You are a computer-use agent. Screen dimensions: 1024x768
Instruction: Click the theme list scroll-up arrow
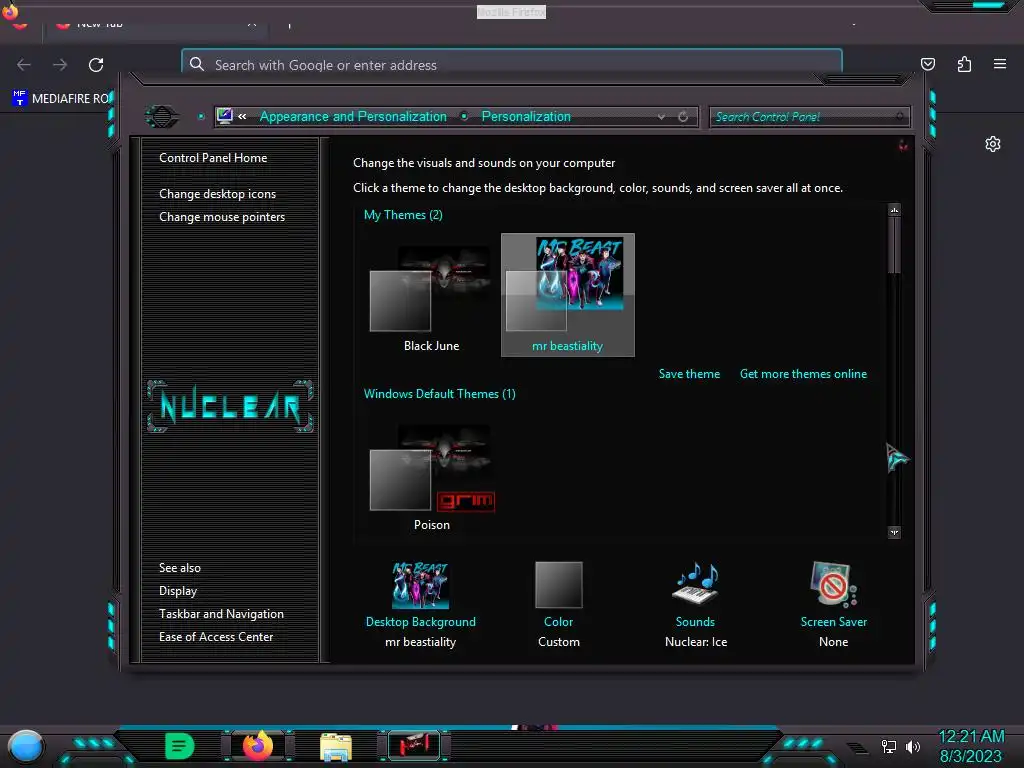tap(894, 210)
